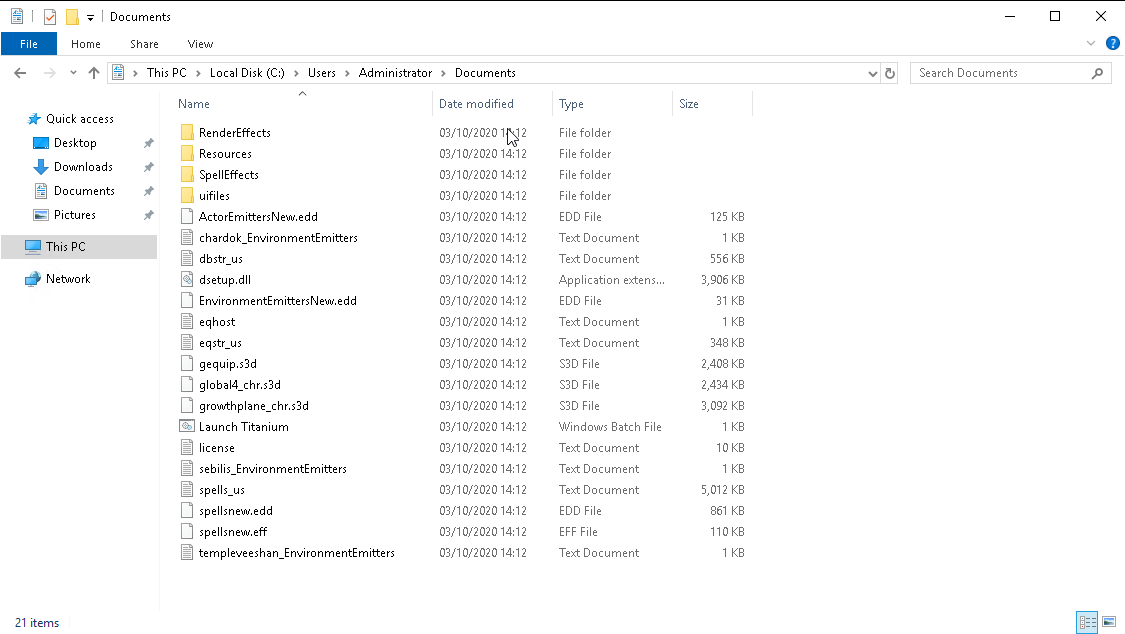
Task: Open Downloads in the navigation pane
Action: point(83,167)
